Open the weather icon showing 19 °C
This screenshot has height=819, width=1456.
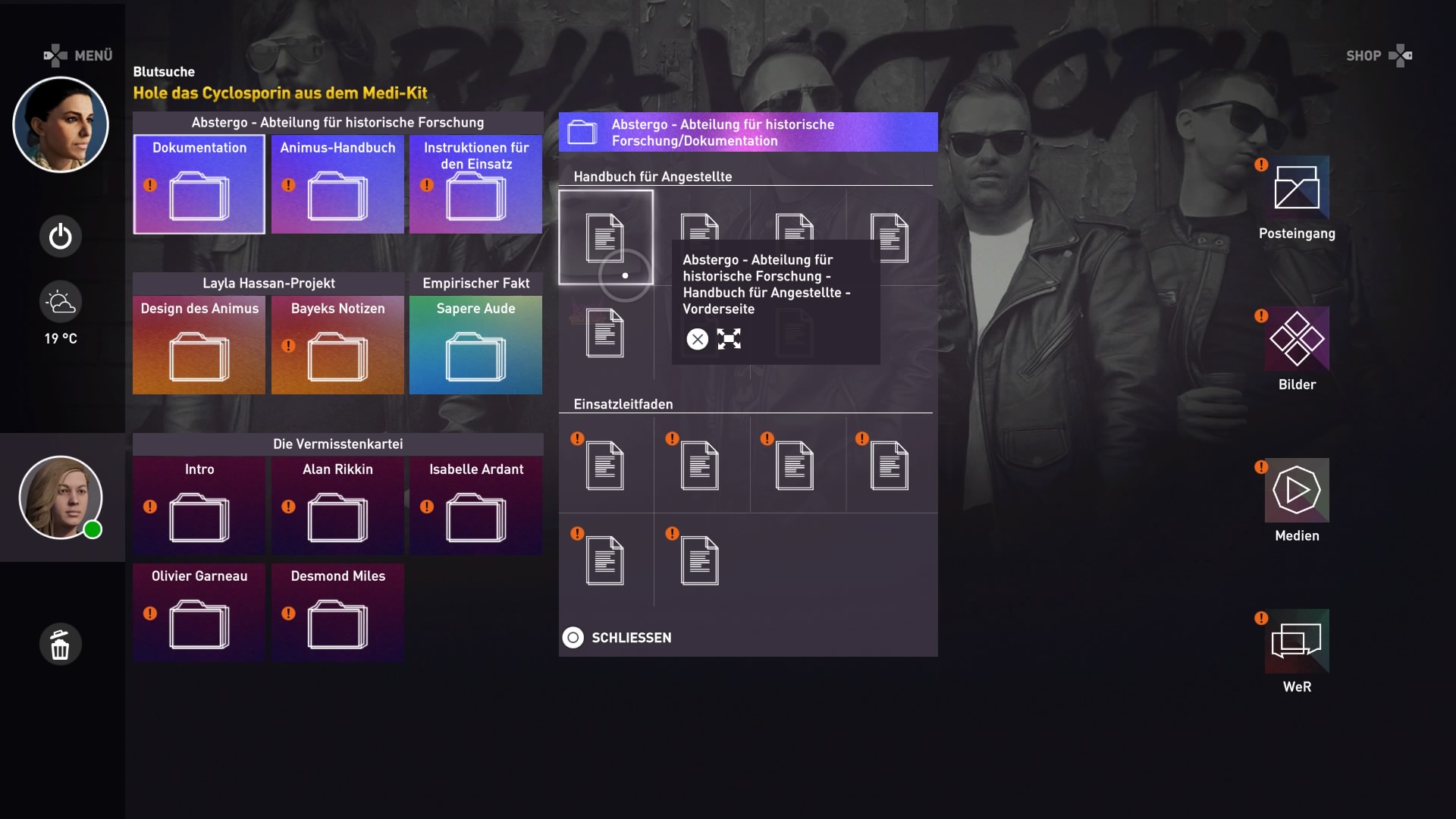[61, 303]
